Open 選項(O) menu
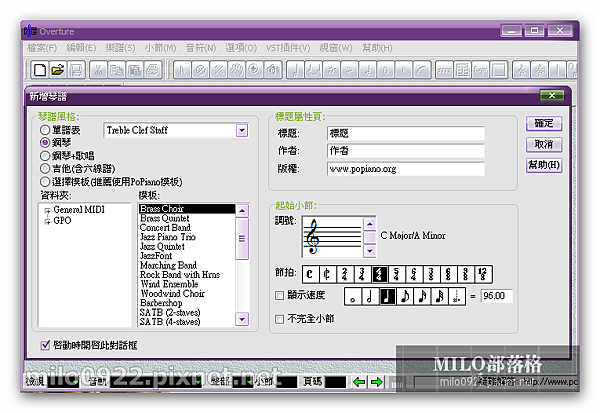The height and width of the screenshot is (413, 600). (x=241, y=48)
